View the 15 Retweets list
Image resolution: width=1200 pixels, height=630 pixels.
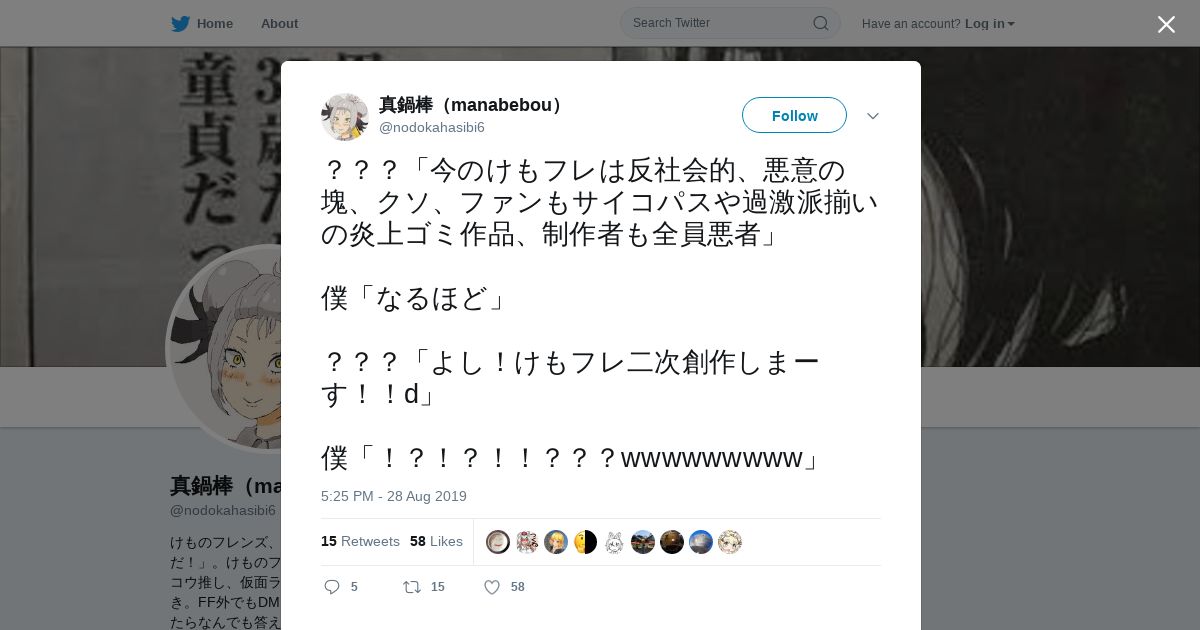point(360,541)
